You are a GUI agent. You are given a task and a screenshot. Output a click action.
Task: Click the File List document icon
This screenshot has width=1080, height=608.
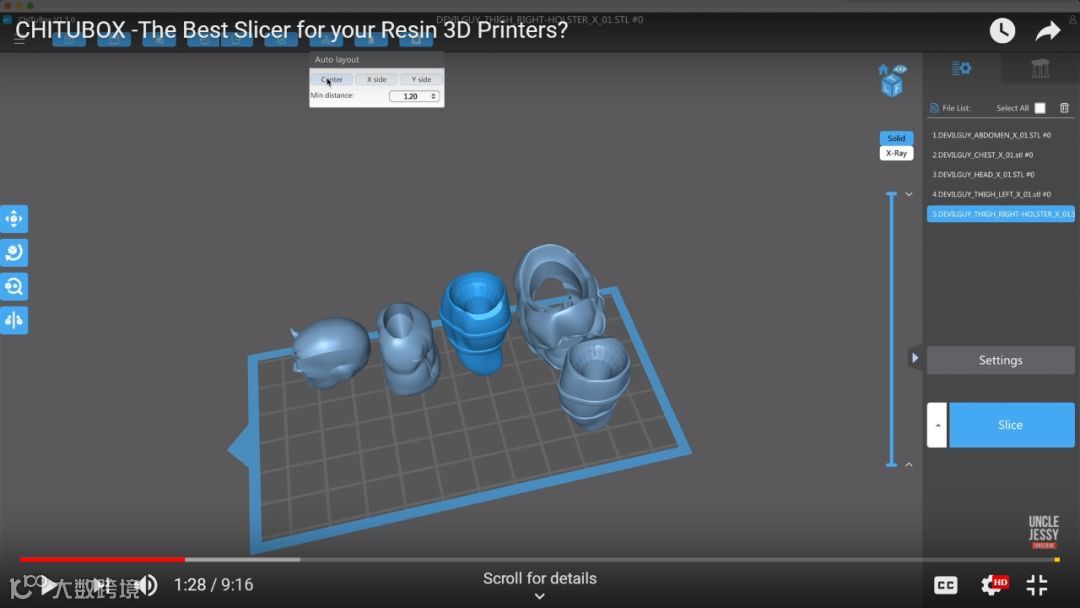934,108
